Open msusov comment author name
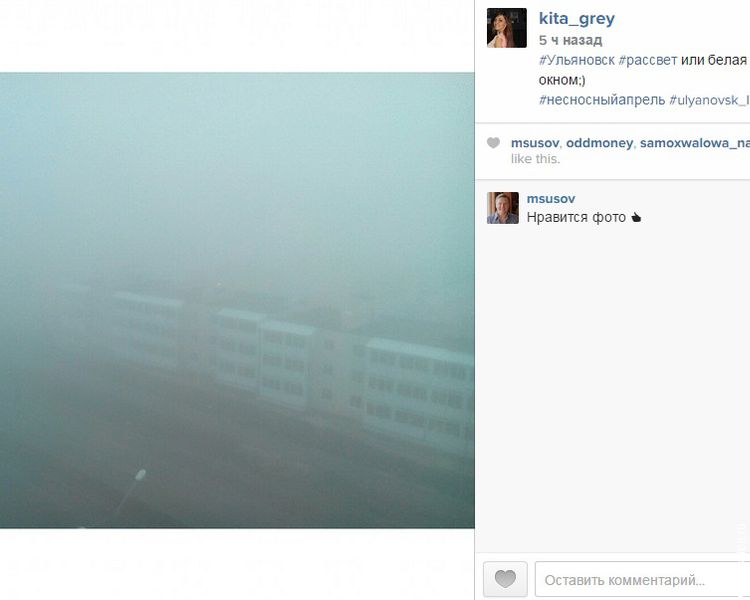 (x=551, y=199)
